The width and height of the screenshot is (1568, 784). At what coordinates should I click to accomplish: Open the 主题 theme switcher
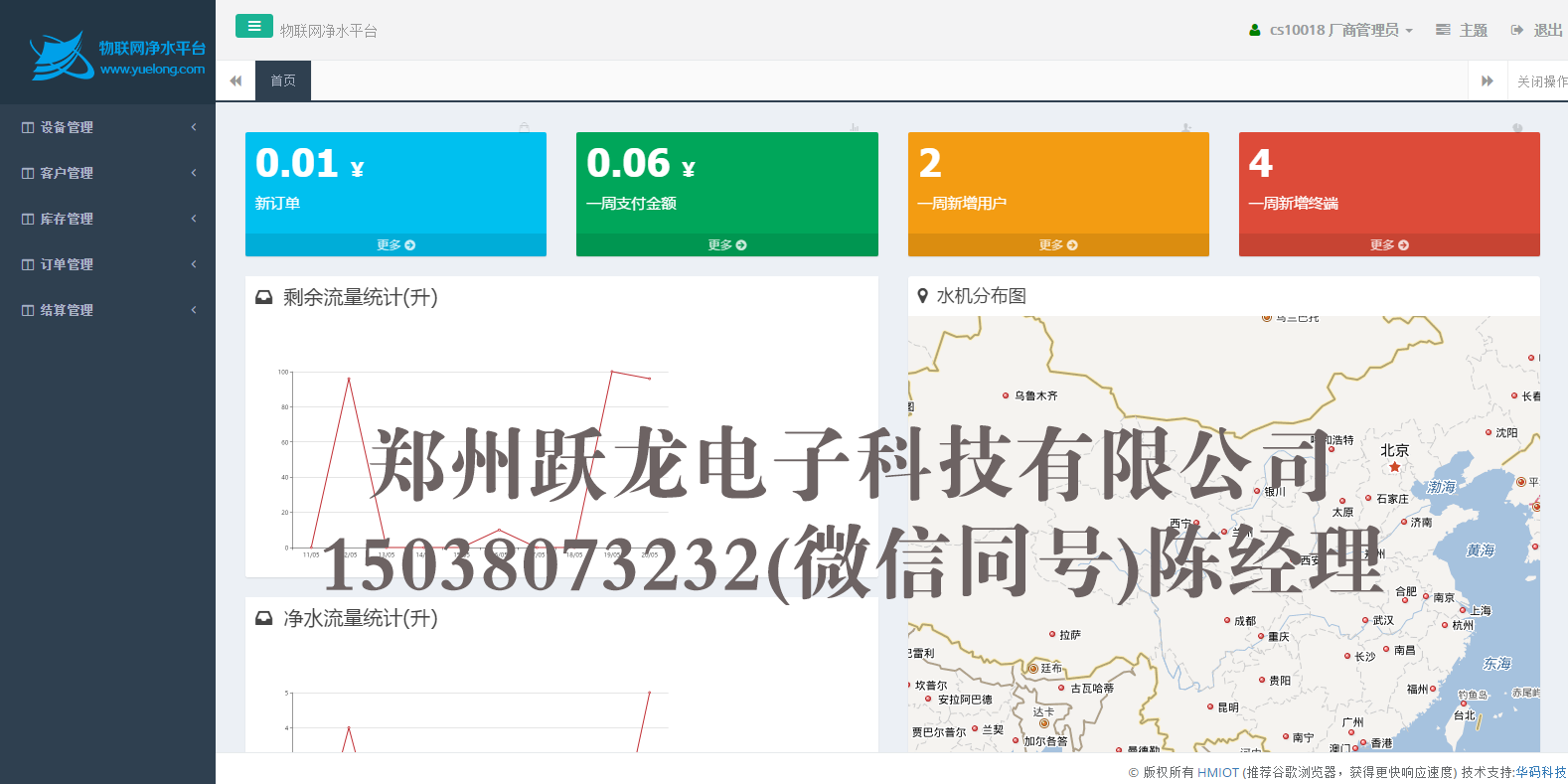[x=1462, y=30]
